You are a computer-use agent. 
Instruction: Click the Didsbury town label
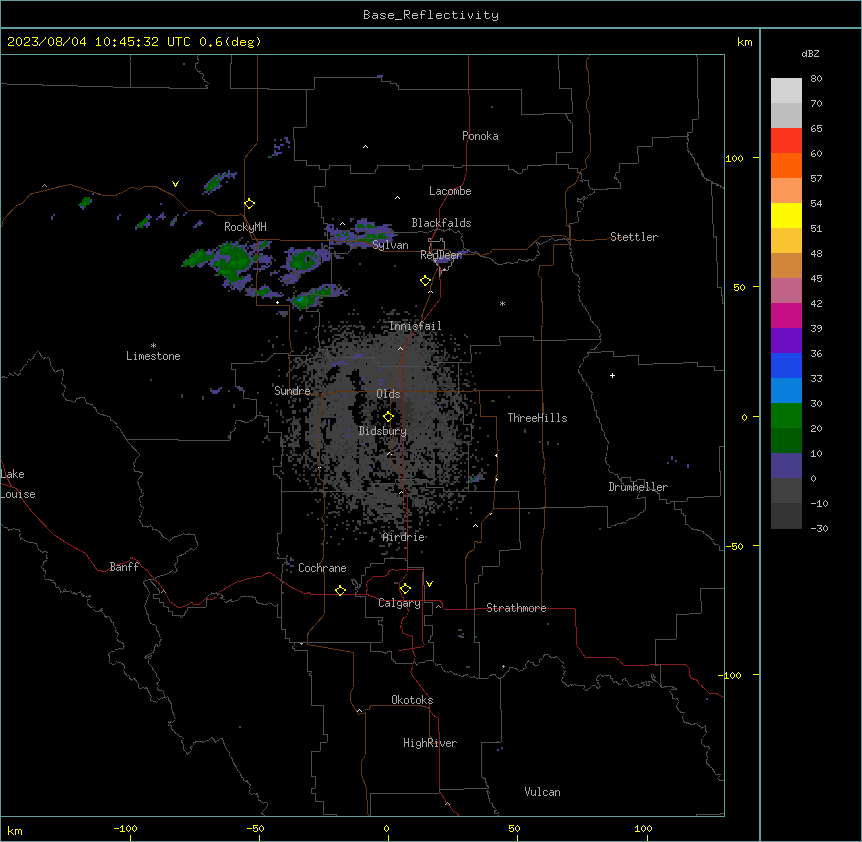click(382, 431)
